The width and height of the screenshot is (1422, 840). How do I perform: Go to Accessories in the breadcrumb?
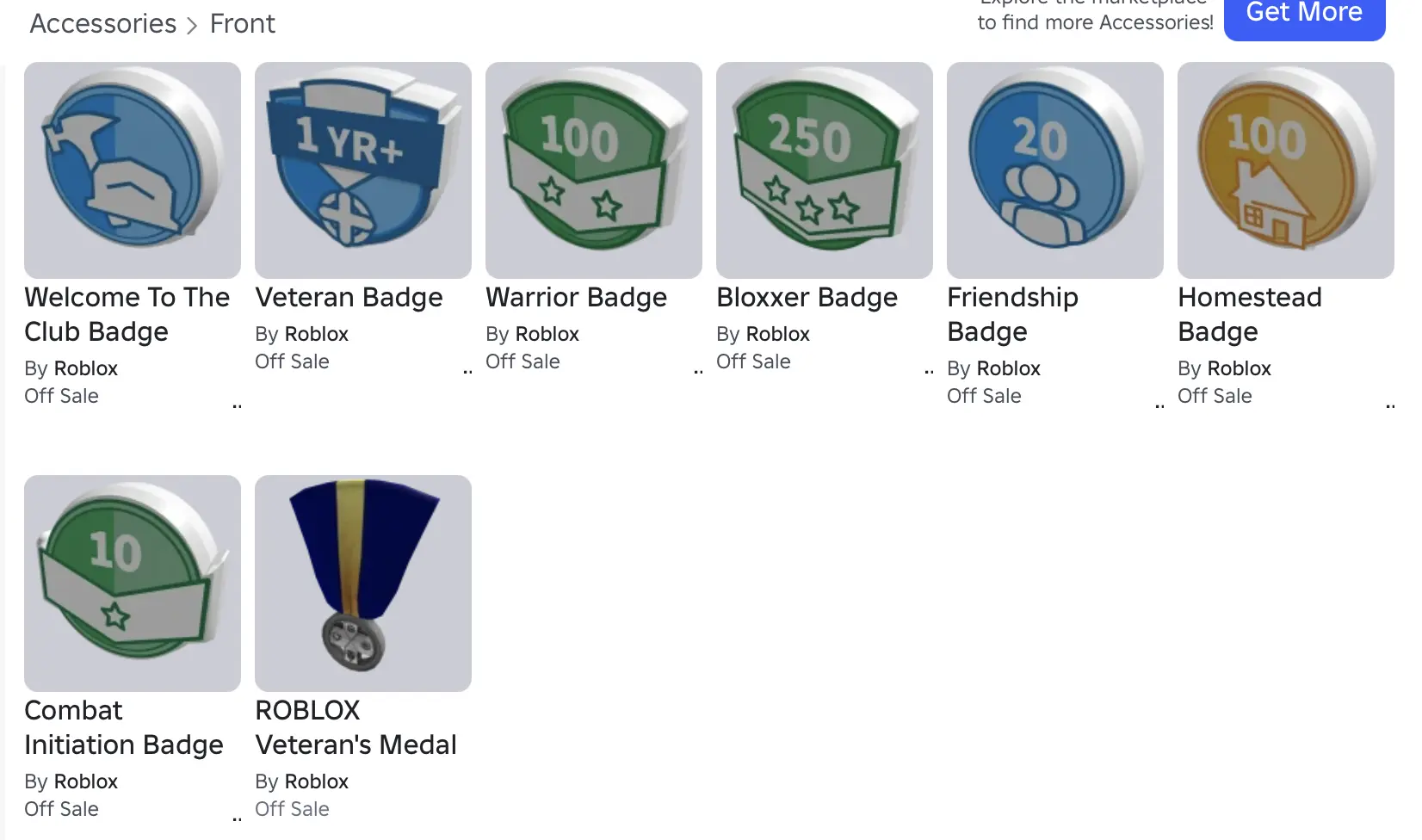click(x=103, y=23)
